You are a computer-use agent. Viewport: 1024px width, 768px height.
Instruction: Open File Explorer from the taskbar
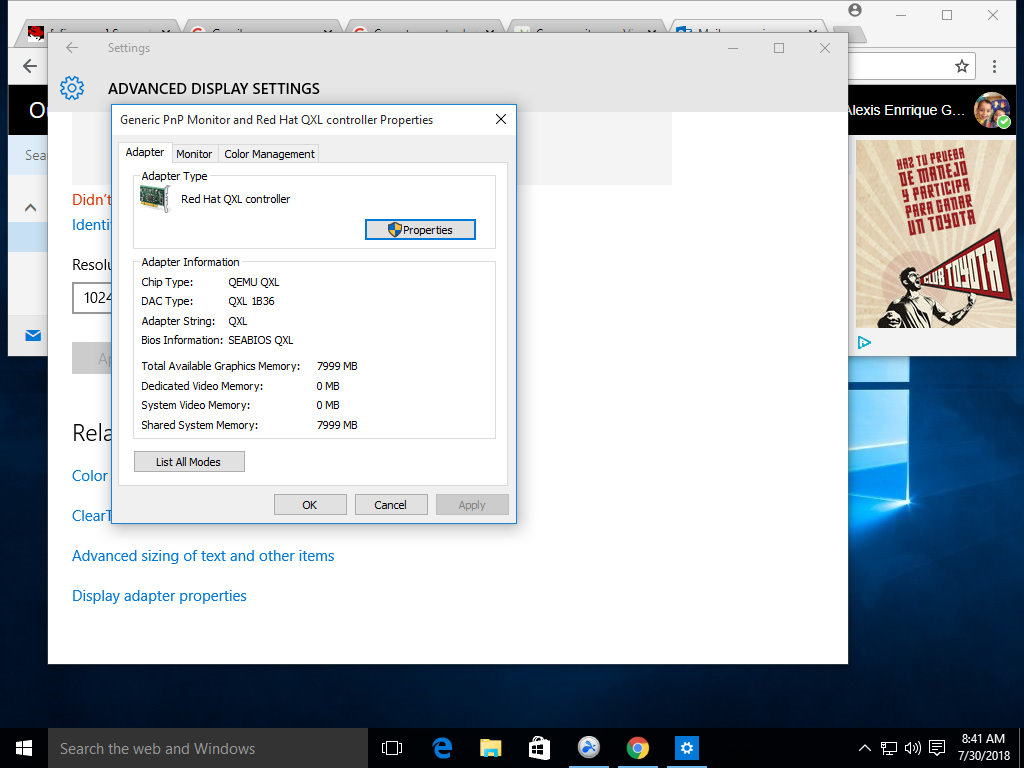click(490, 748)
